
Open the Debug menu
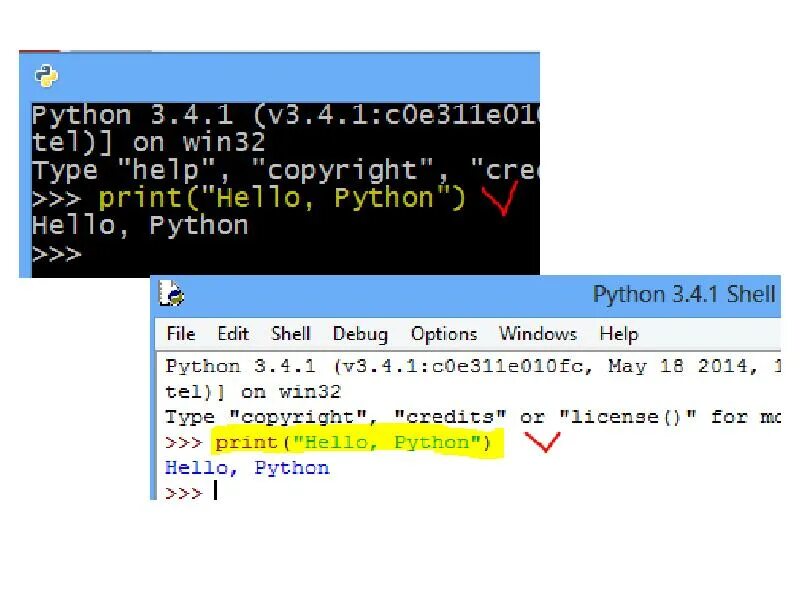tap(360, 334)
